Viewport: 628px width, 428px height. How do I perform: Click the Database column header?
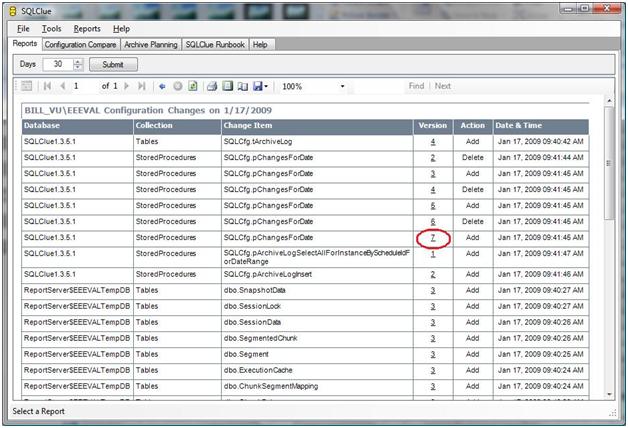(x=78, y=126)
